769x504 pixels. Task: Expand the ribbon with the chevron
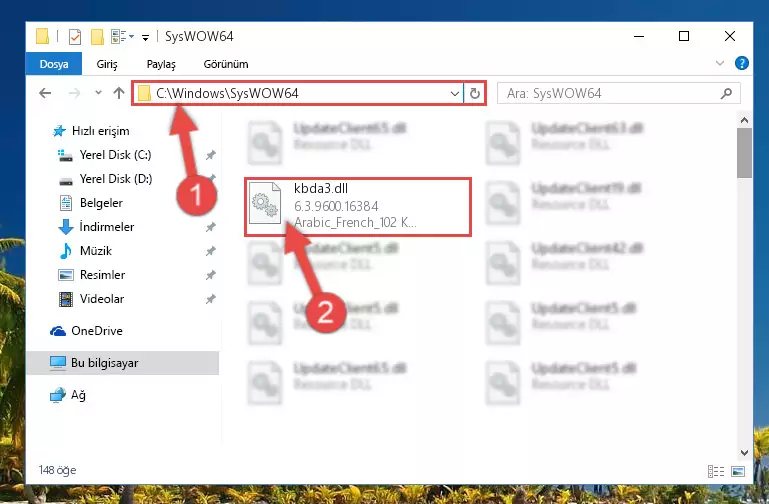(719, 63)
